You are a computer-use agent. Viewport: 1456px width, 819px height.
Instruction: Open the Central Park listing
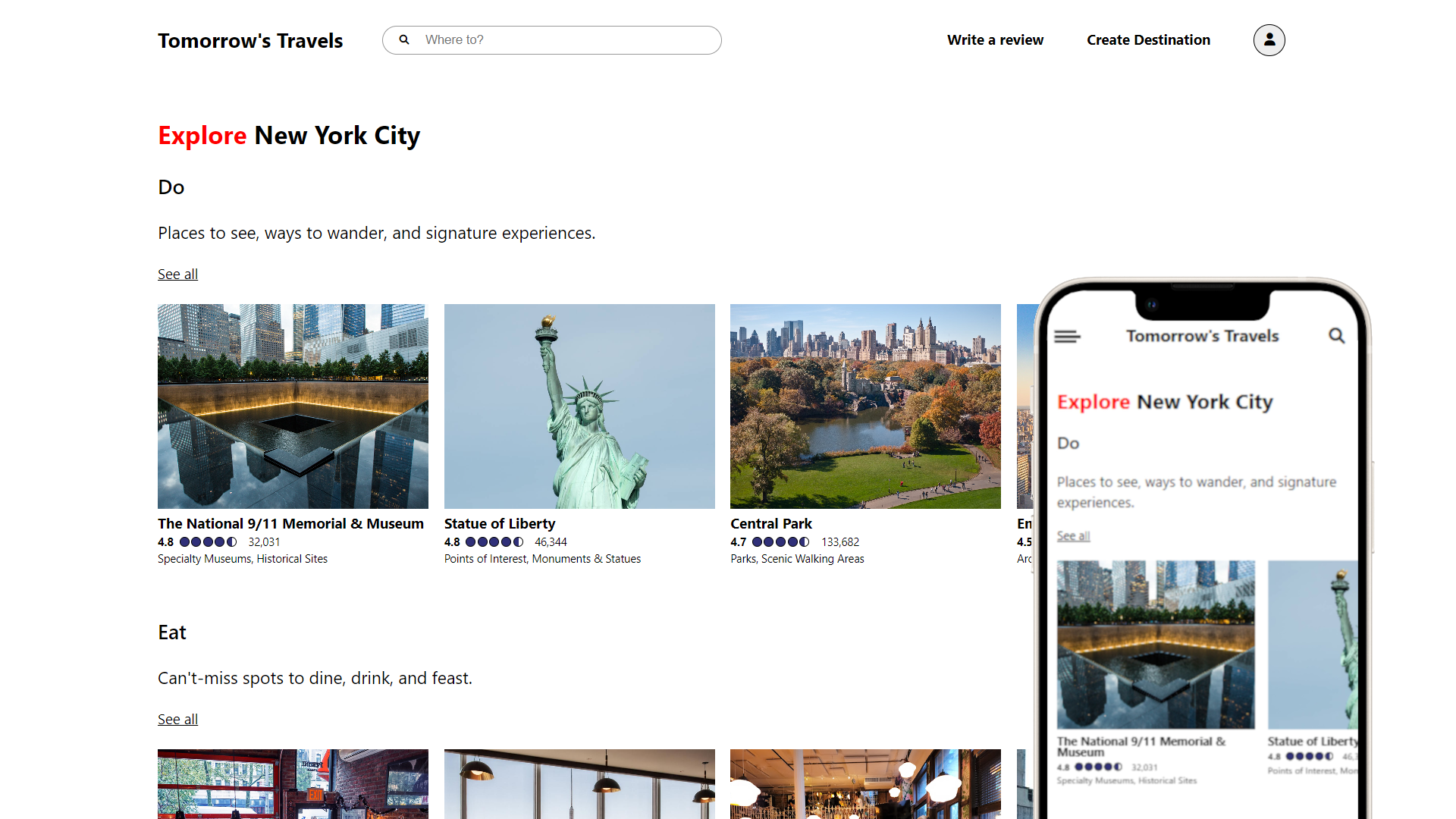point(770,523)
